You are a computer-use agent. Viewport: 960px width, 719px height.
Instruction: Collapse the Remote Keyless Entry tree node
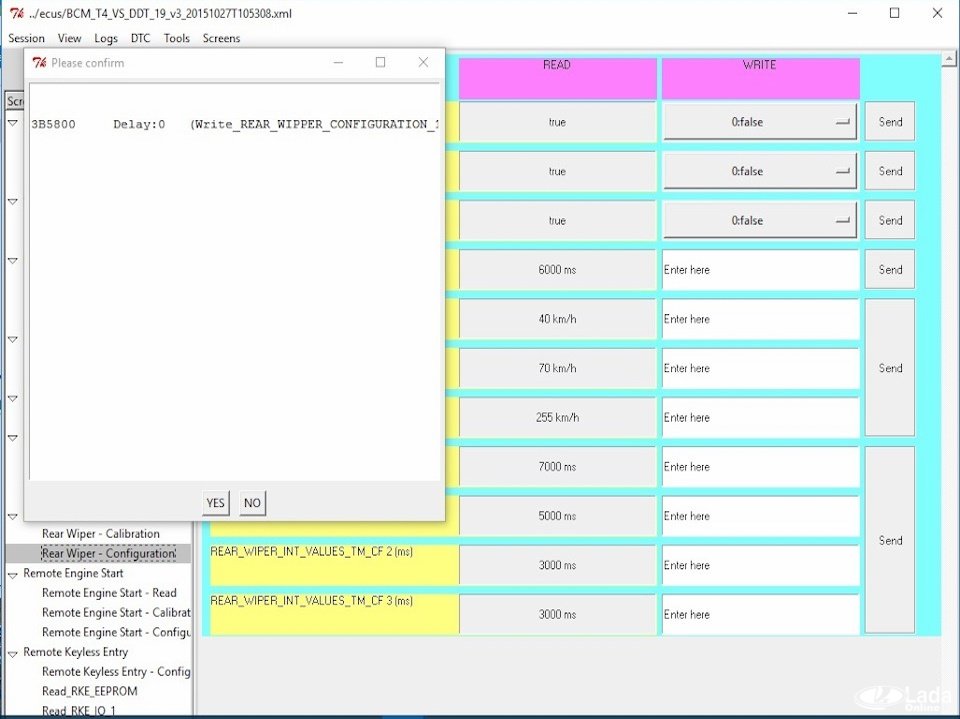pos(13,653)
